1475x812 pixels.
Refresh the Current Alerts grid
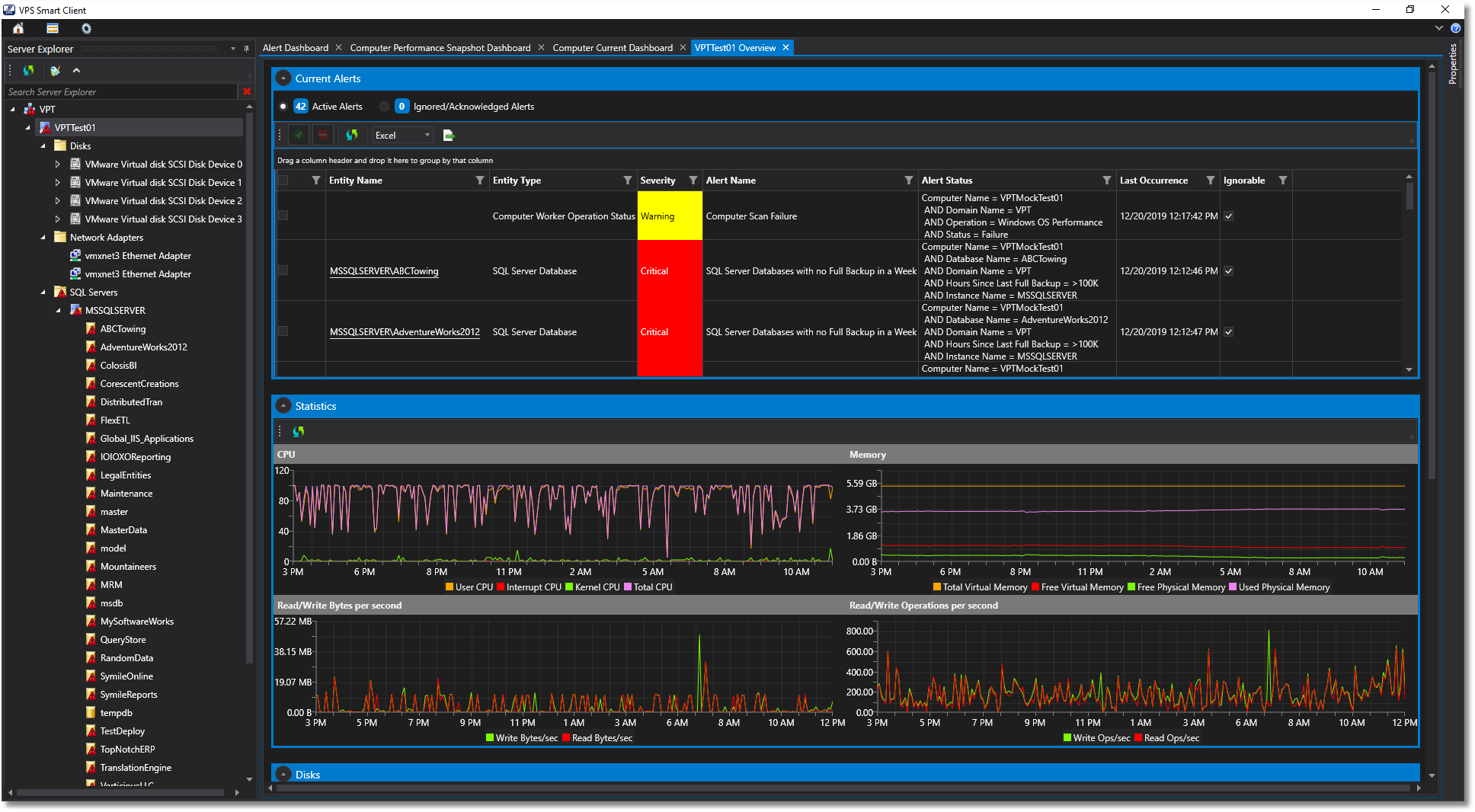coord(352,135)
